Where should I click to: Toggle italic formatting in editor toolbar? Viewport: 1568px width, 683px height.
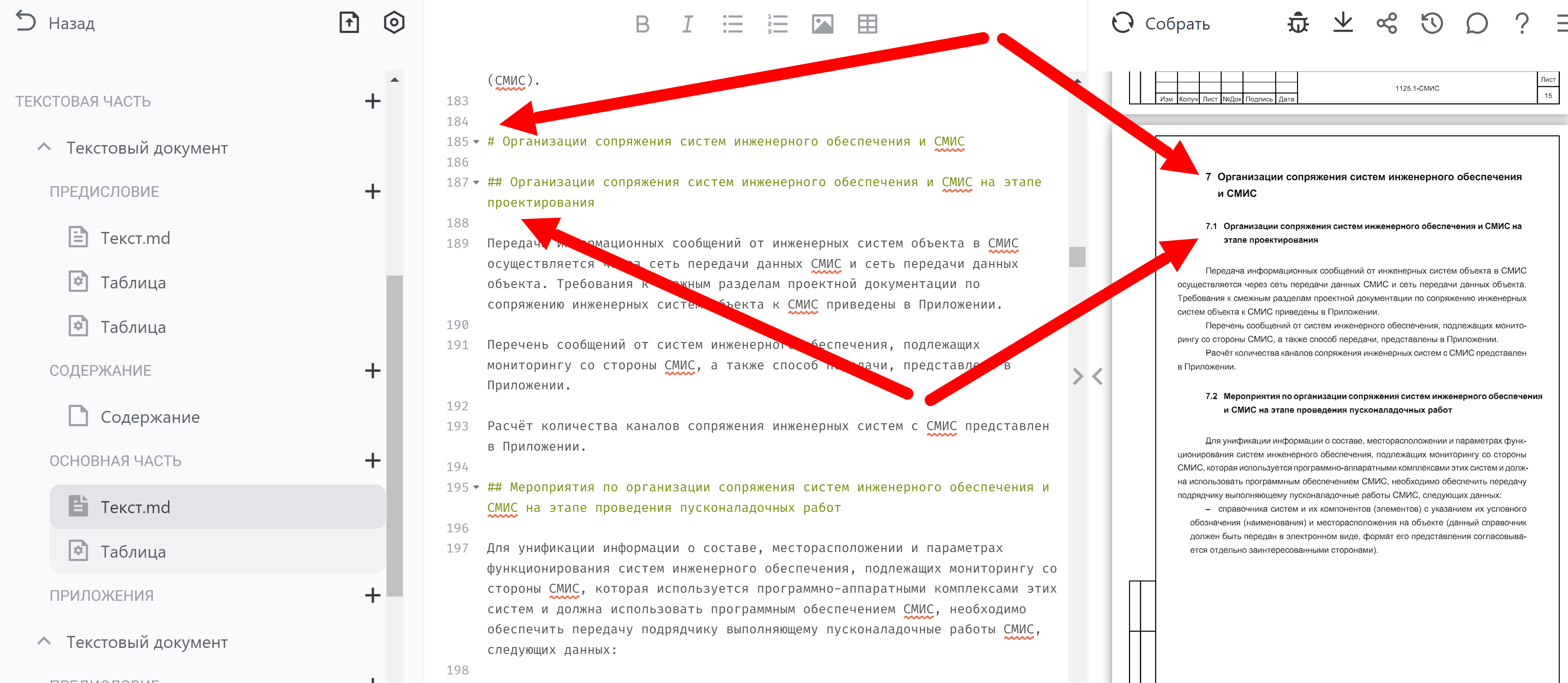click(687, 24)
